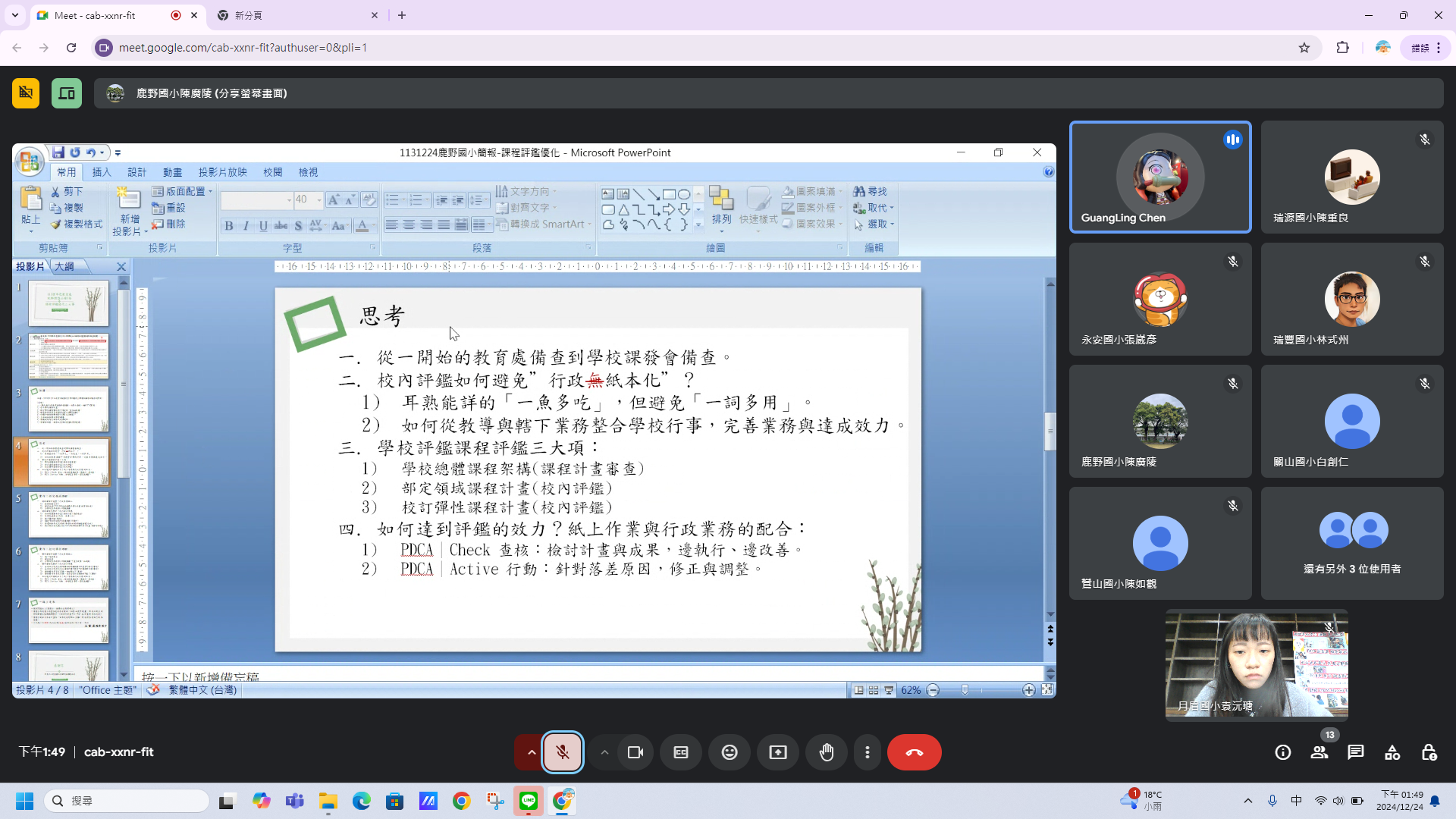Click the yellow recording indicator icon

click(x=26, y=93)
